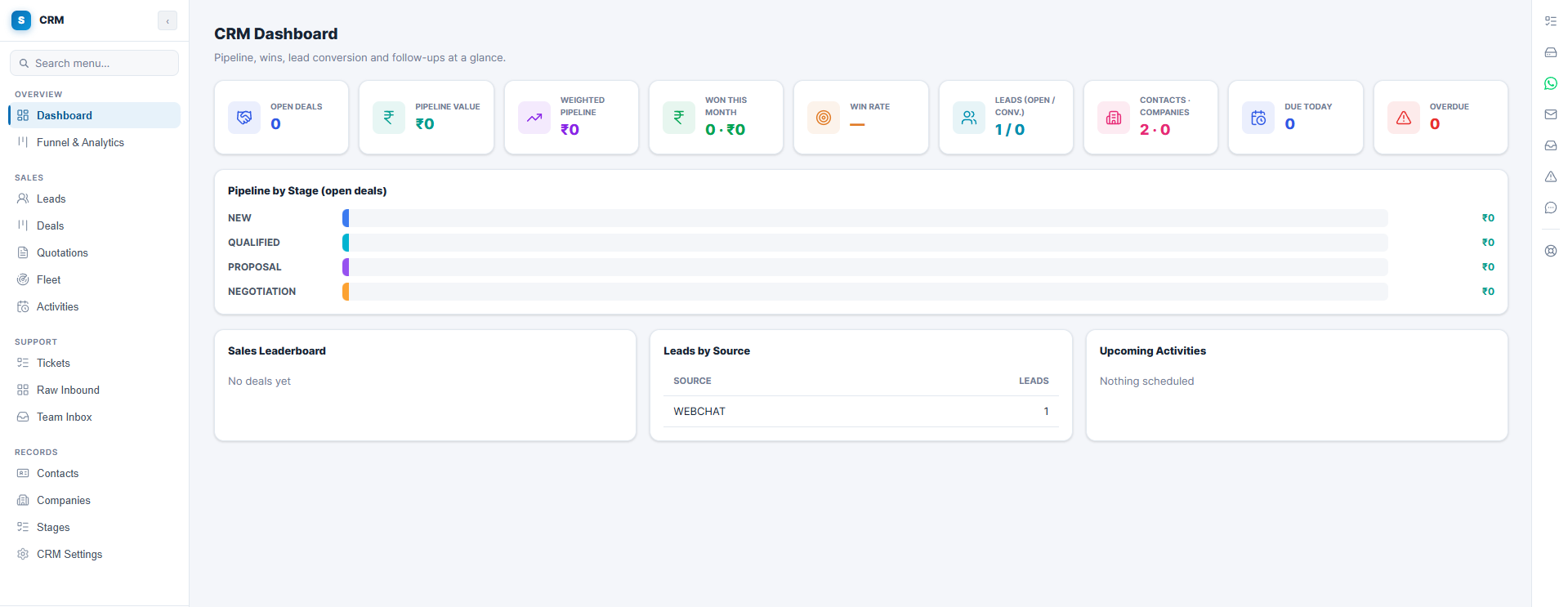Click the checklist icon at the top of the right rail
Viewport: 1568px width, 607px height.
coord(1550,21)
